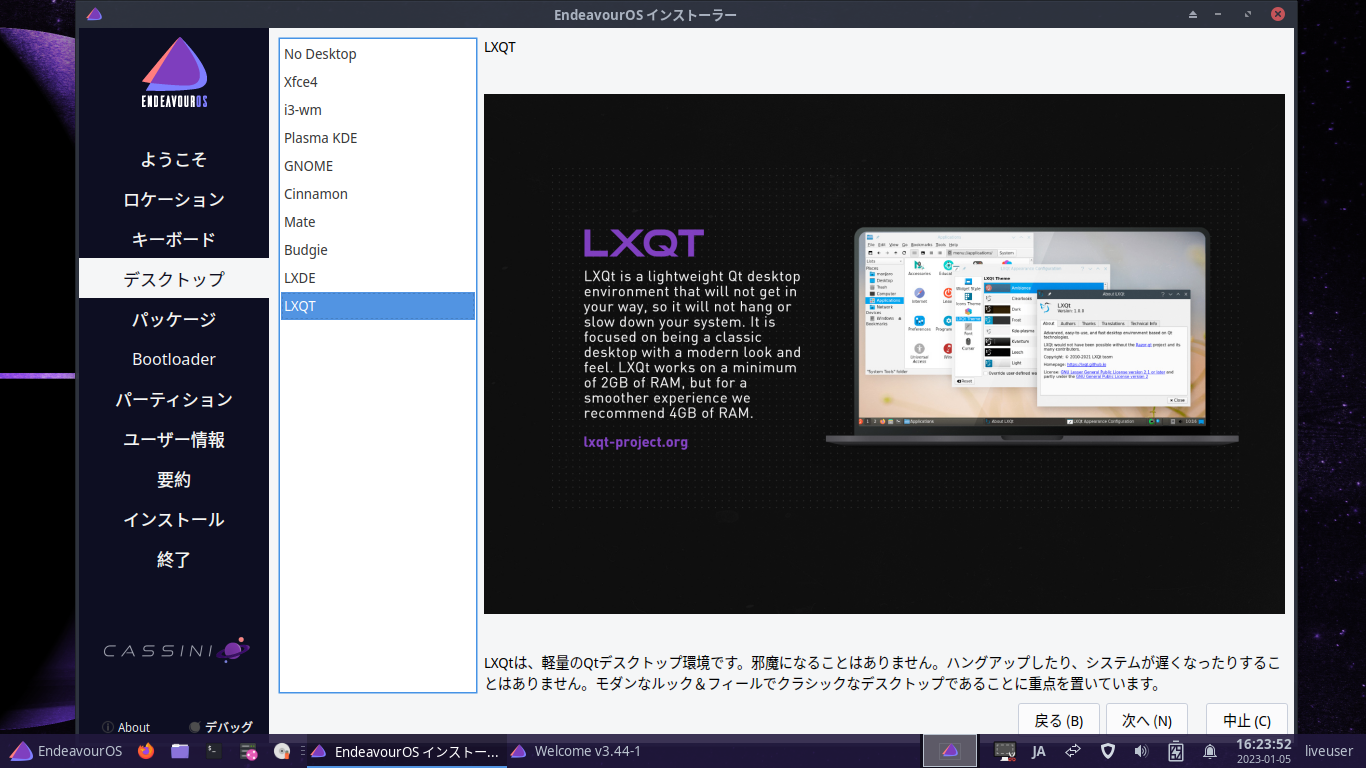Go to the ロケーション step
Screen dimensions: 1366x768
174,199
